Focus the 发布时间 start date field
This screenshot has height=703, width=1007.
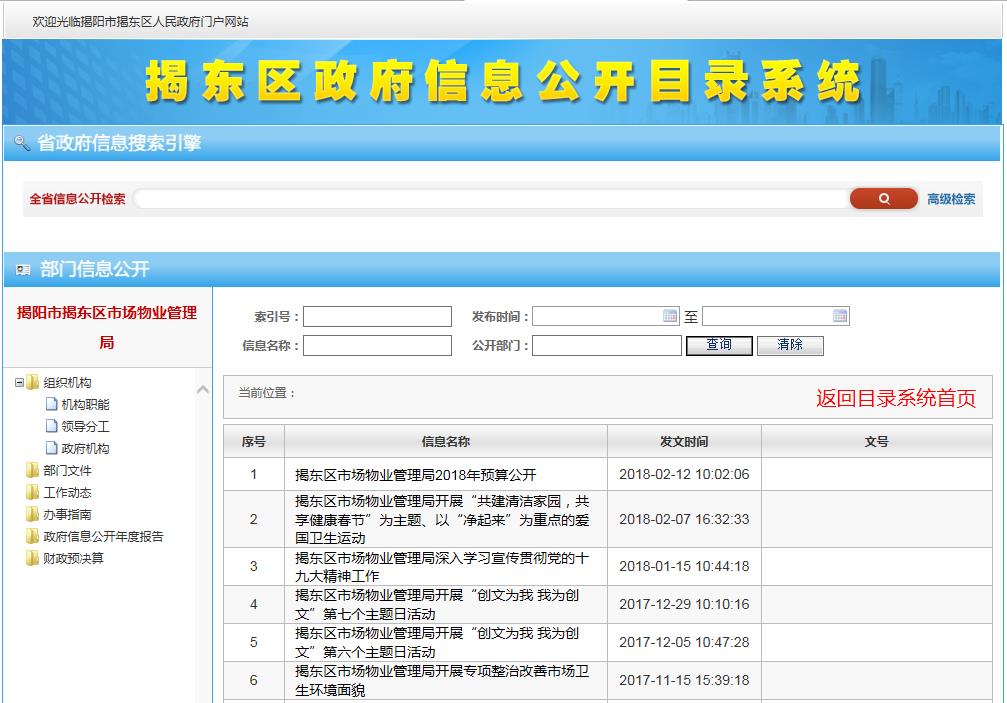(x=606, y=316)
